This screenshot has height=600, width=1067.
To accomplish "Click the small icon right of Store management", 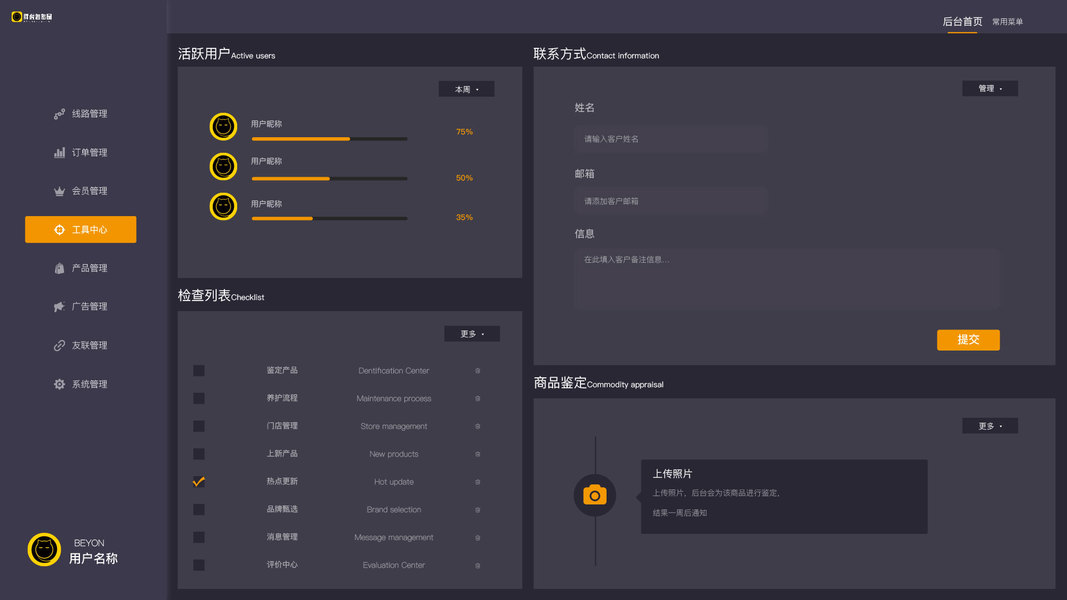I will click(x=478, y=427).
